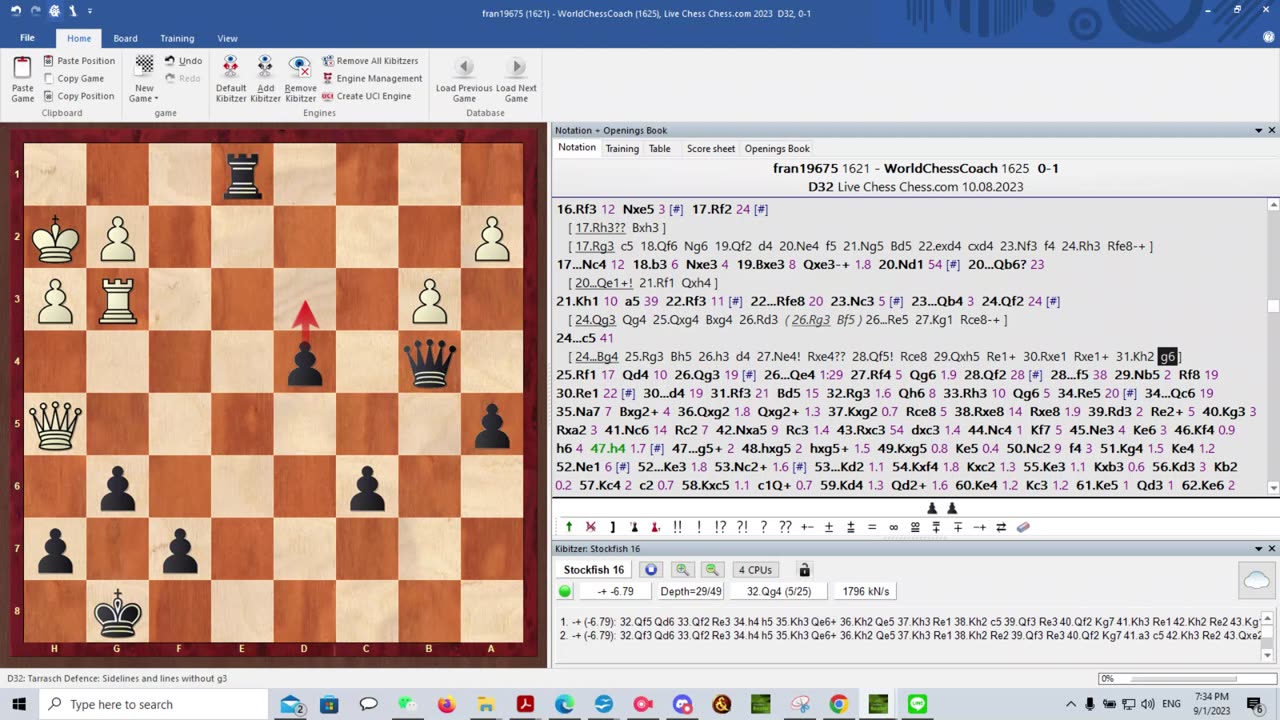Image resolution: width=1280 pixels, height=720 pixels.
Task: Click Create UCI Engine
Action: pos(366,96)
